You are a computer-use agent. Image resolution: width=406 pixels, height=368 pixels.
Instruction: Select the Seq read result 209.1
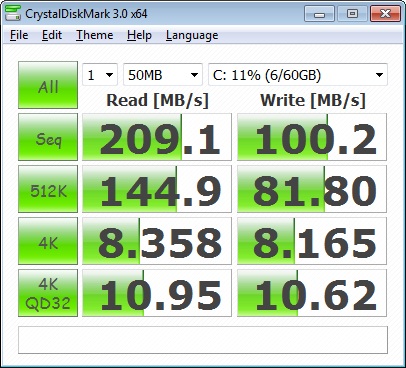coord(157,137)
